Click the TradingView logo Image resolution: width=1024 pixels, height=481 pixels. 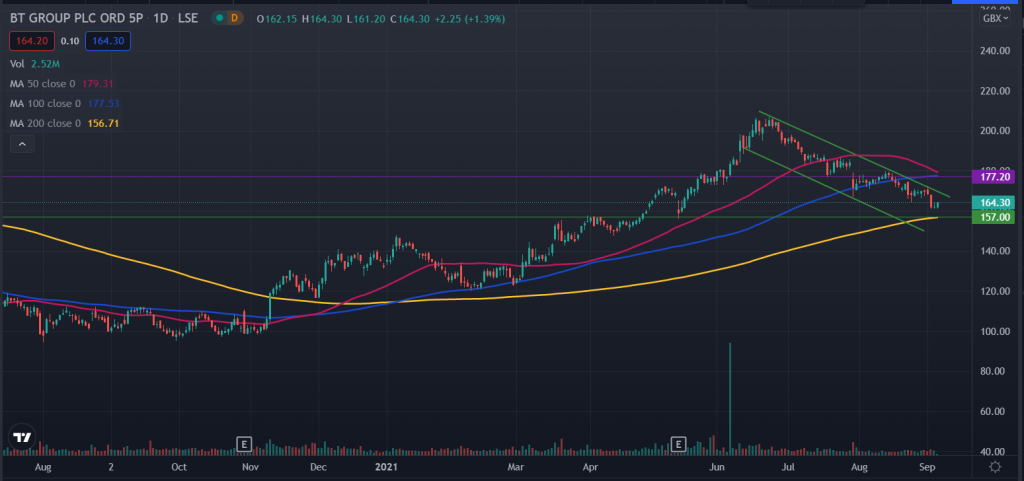tap(22, 437)
